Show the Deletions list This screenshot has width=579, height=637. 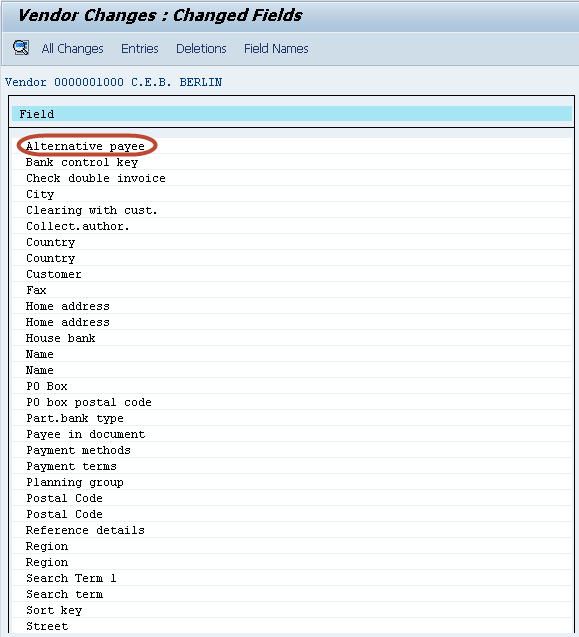[201, 49]
